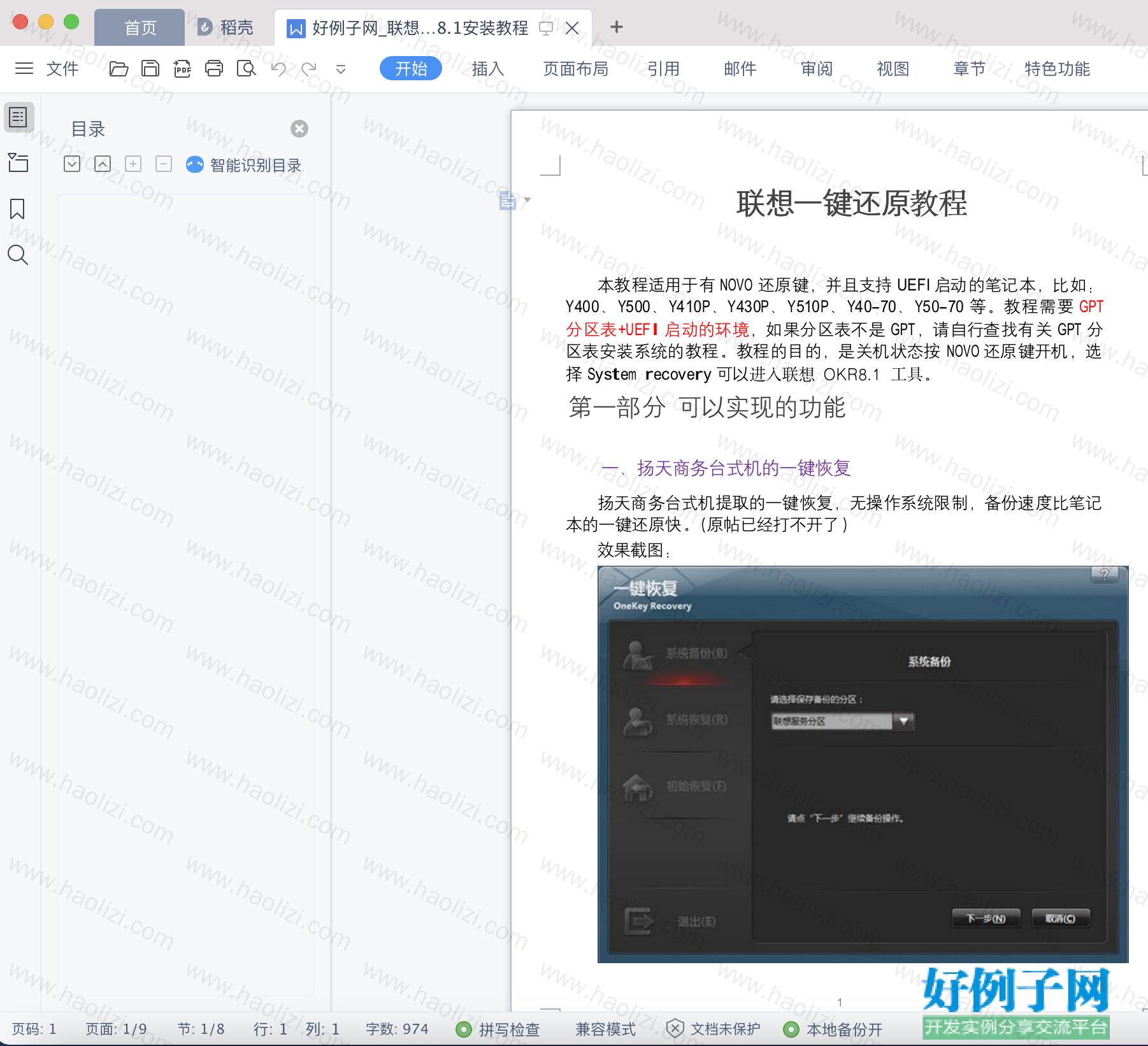Select the 开始 ribbon tab

point(411,68)
